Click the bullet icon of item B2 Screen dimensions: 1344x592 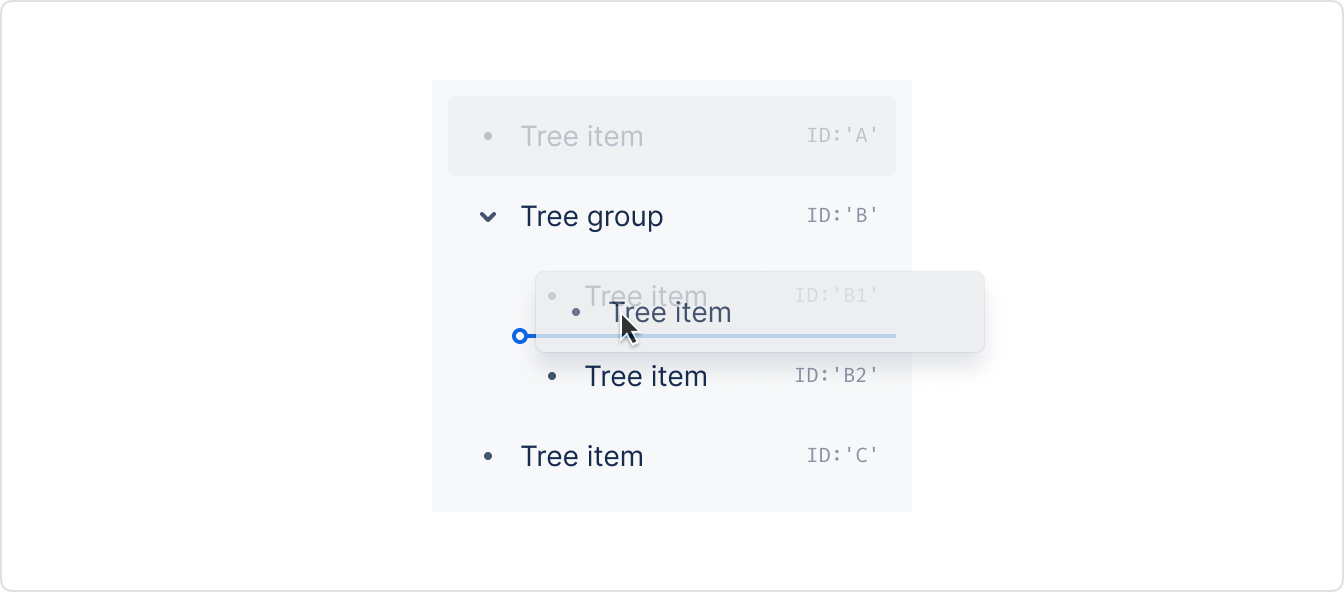coord(552,376)
